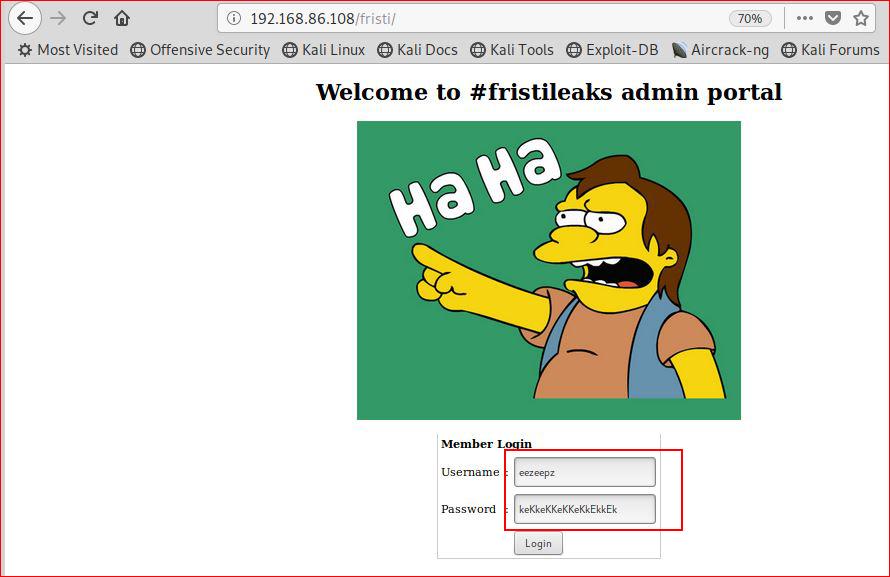Click the Username input field
This screenshot has height=577, width=890.
click(x=585, y=472)
